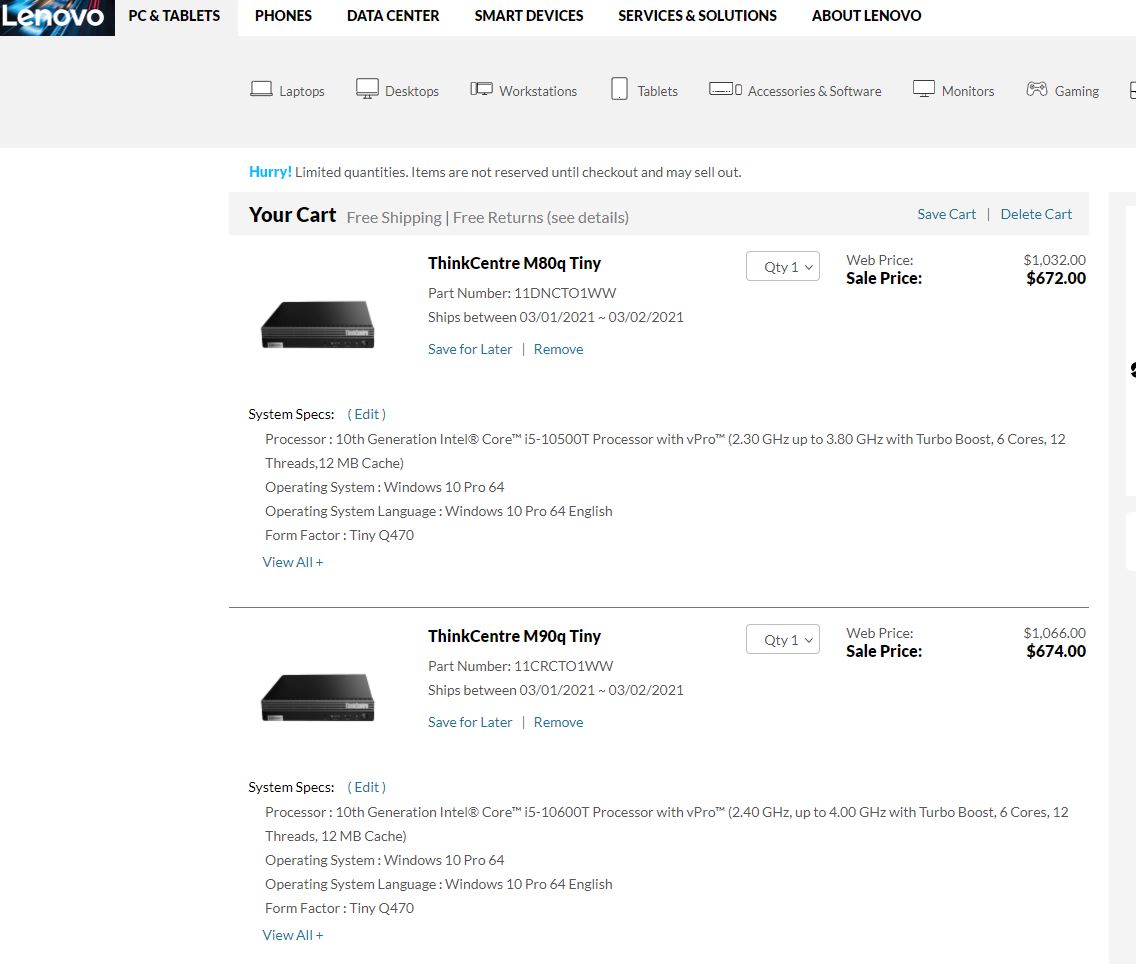This screenshot has height=964, width=1136.
Task: Edit the M80q Tiny system specs
Action: (366, 414)
